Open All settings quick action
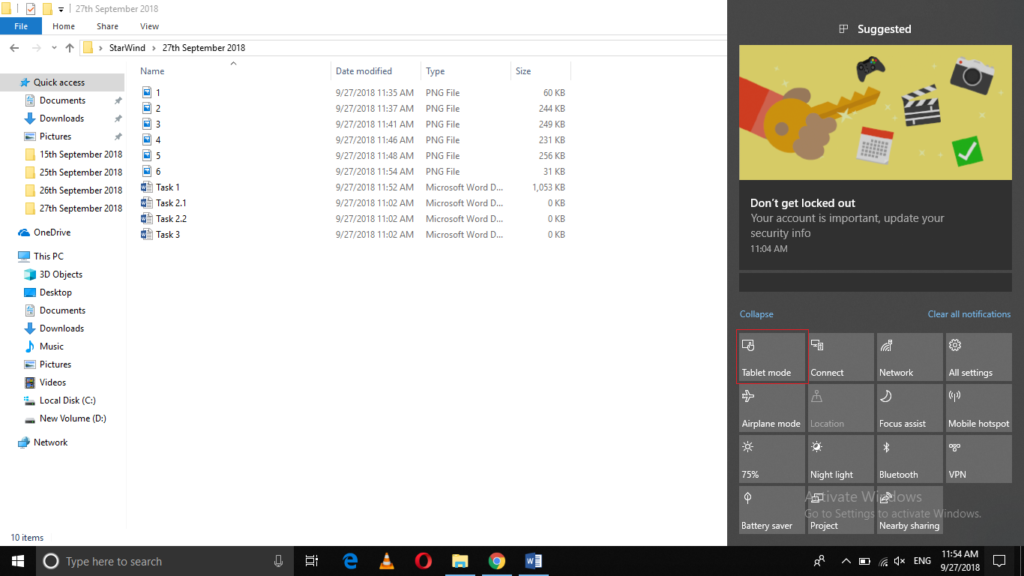Image resolution: width=1024 pixels, height=576 pixels. click(977, 357)
